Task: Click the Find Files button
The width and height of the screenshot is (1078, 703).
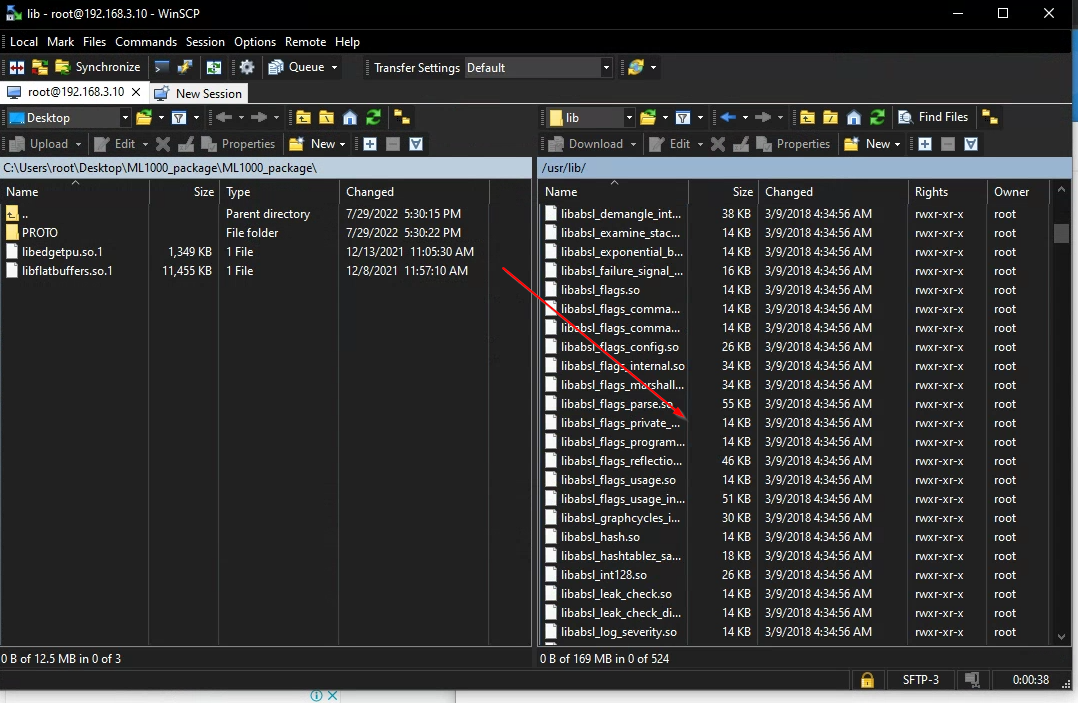Action: [x=934, y=117]
